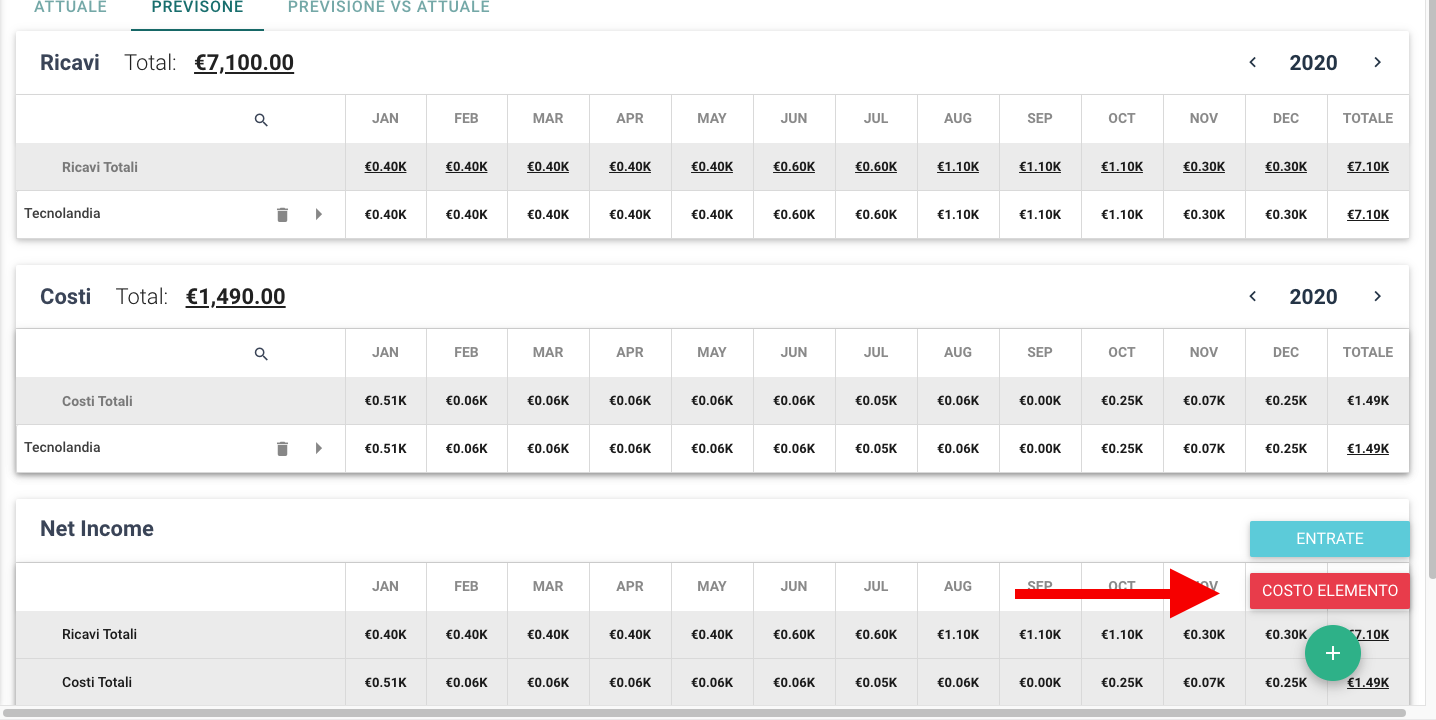1436x720 pixels.
Task: Open the Costi total €1,490.00 link
Action: point(235,297)
